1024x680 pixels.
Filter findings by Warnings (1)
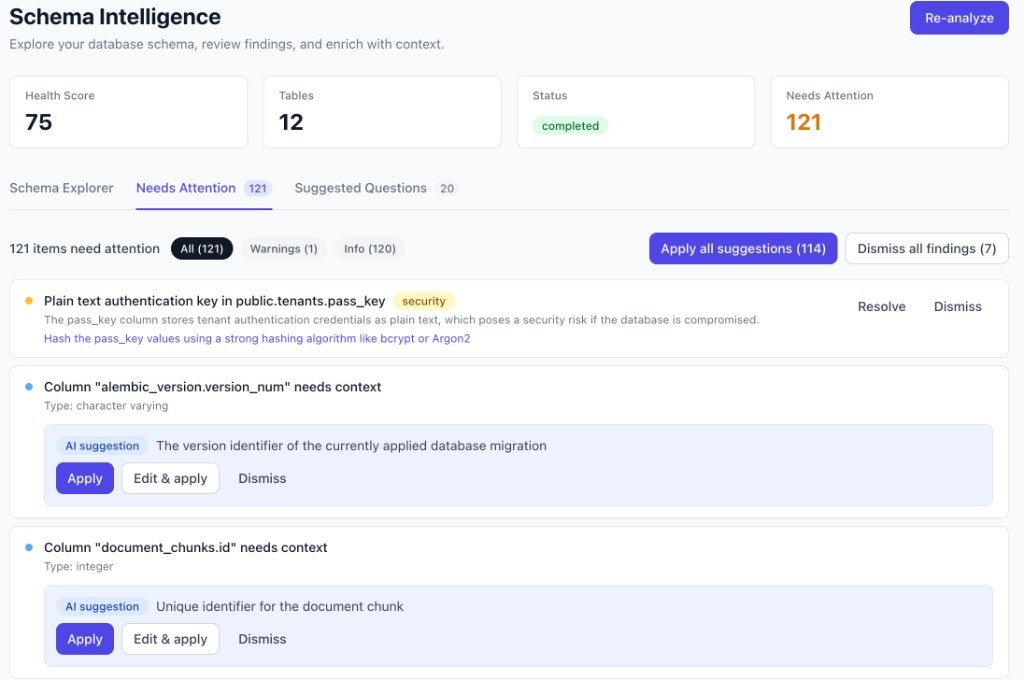tap(283, 249)
